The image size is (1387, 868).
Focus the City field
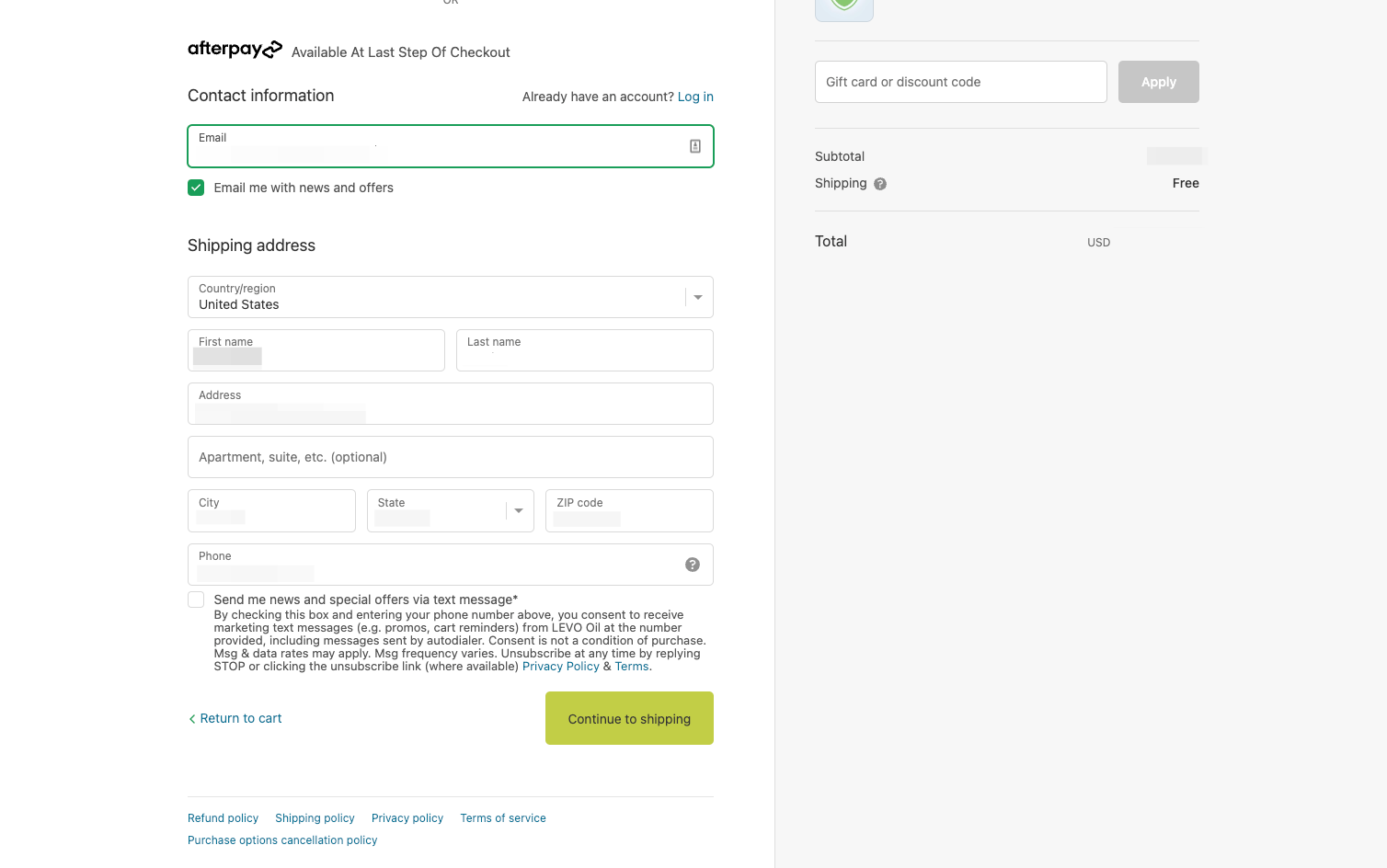point(271,510)
